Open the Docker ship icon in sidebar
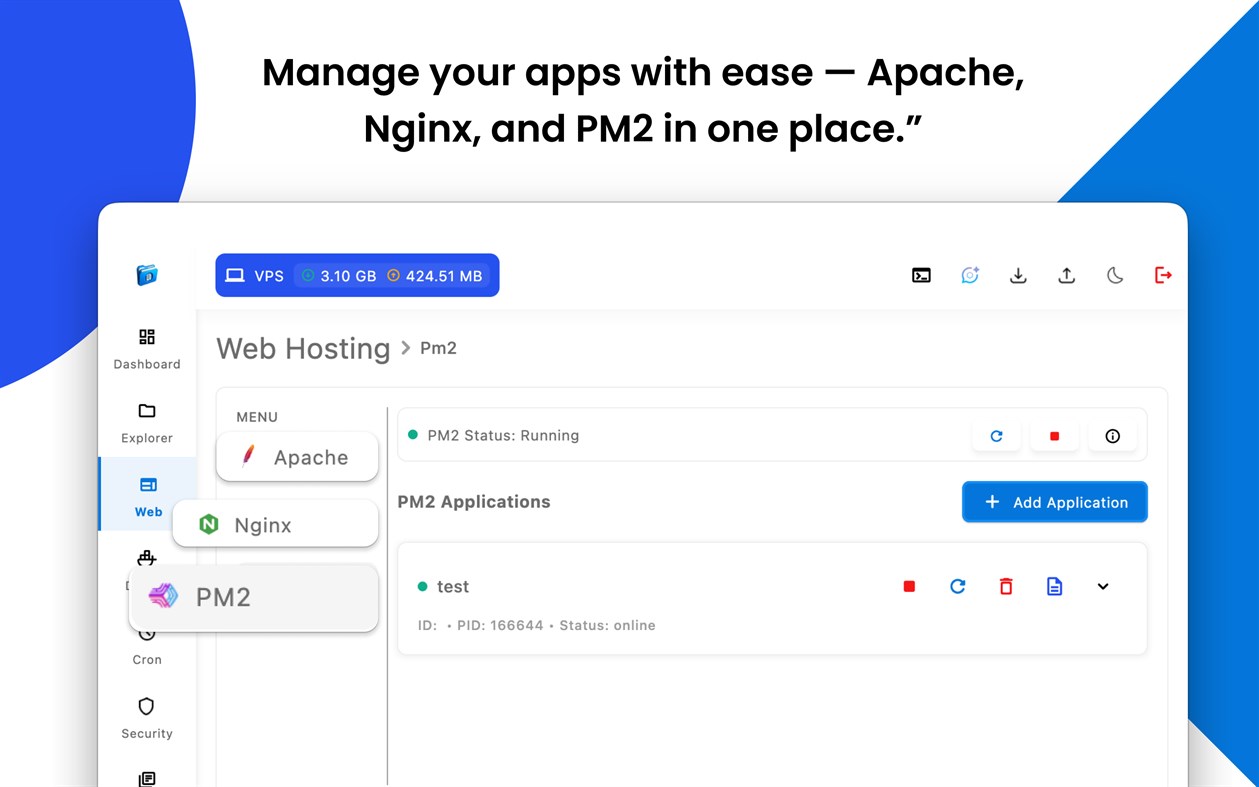Viewport: 1259px width, 787px height. (147, 557)
